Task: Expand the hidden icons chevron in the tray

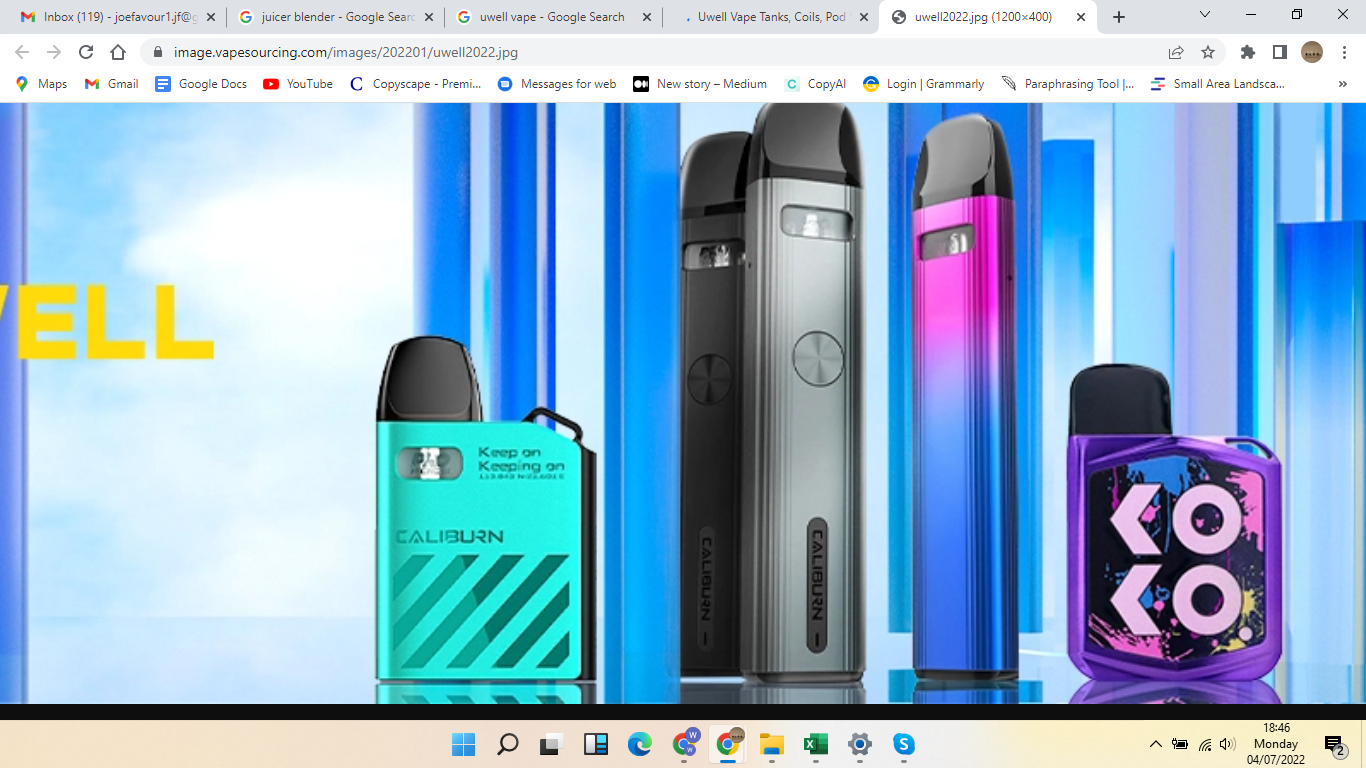Action: pos(1154,744)
